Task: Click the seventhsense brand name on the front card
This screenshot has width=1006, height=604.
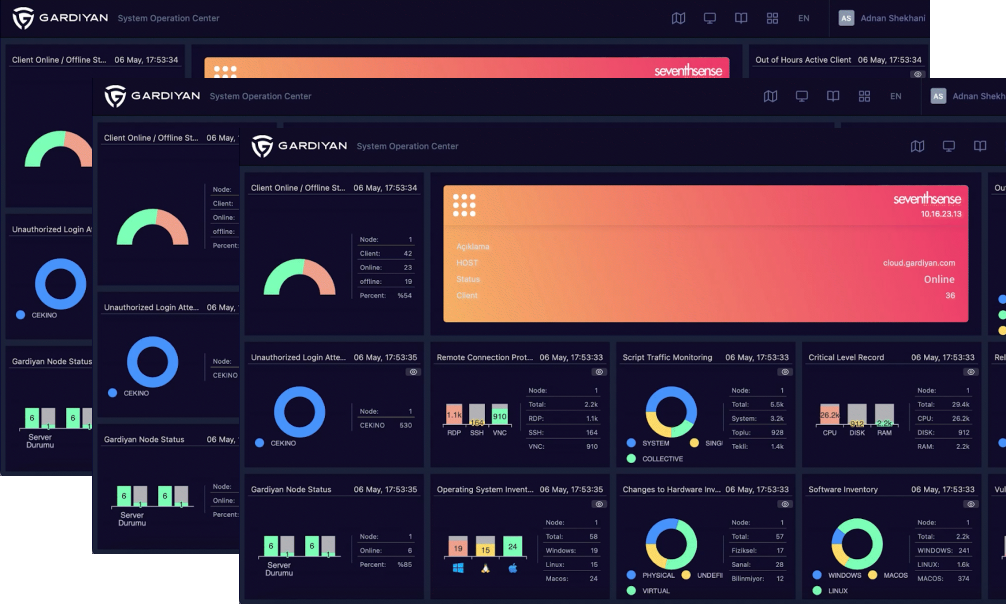Action: [x=927, y=198]
